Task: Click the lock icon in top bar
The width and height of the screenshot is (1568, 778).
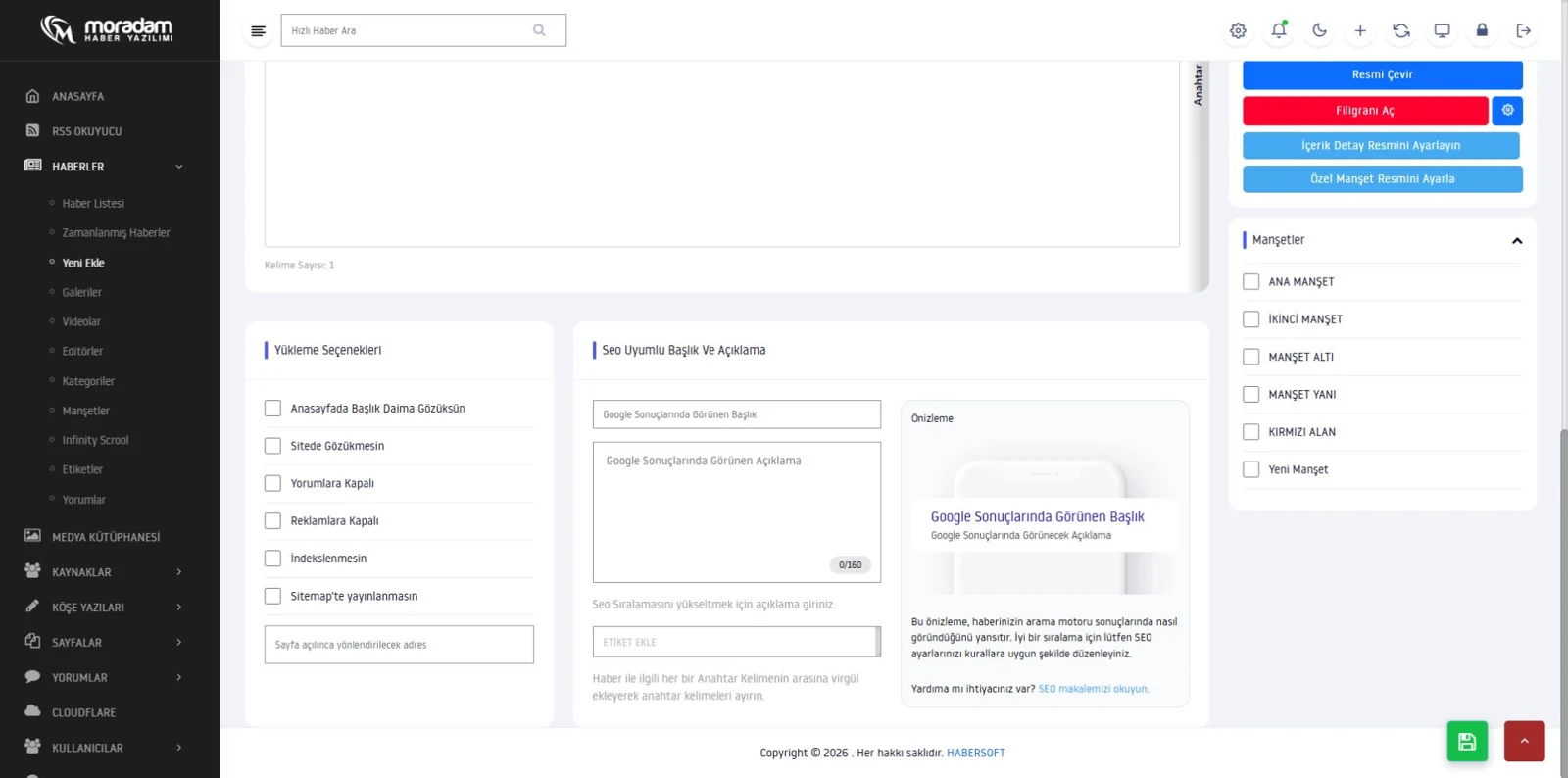Action: pyautogui.click(x=1482, y=30)
